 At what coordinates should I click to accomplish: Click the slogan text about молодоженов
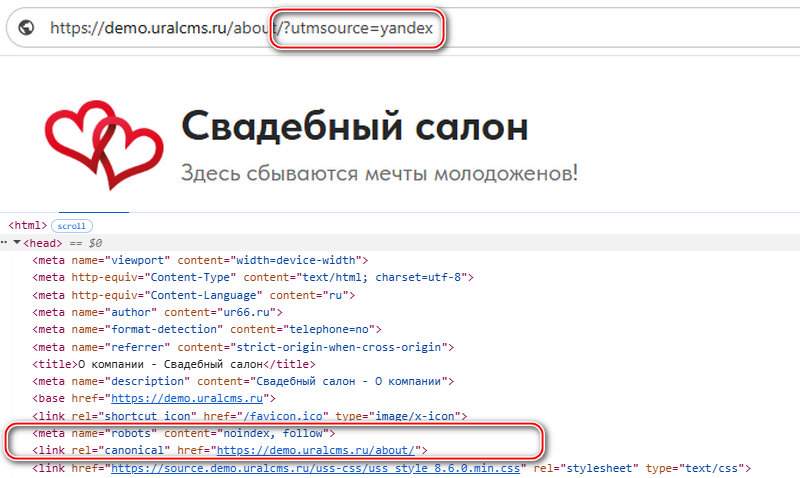coord(379,173)
